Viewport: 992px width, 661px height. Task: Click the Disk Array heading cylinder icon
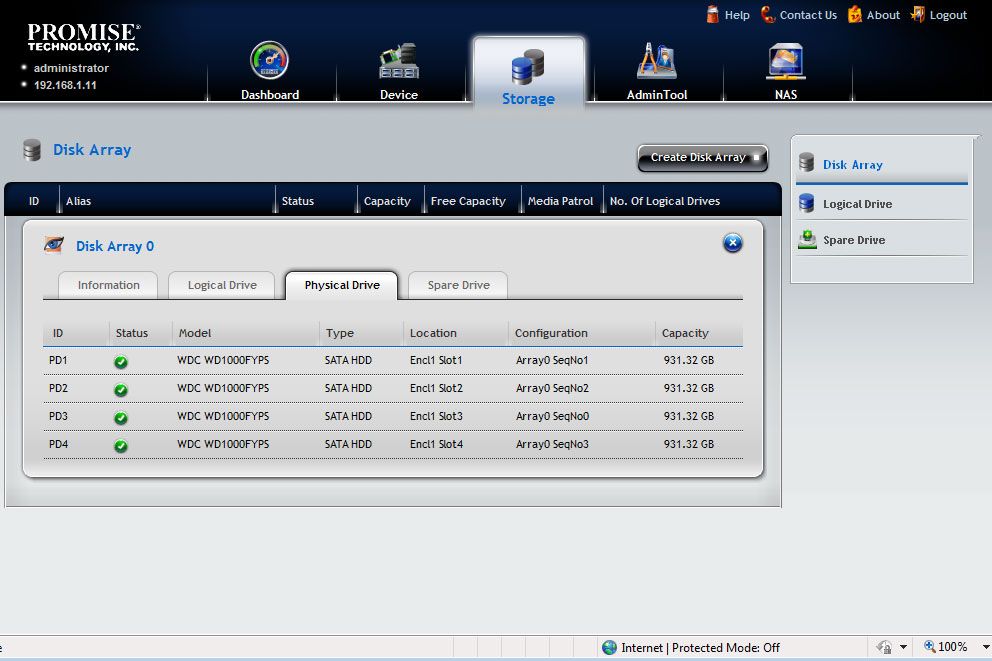(x=32, y=150)
